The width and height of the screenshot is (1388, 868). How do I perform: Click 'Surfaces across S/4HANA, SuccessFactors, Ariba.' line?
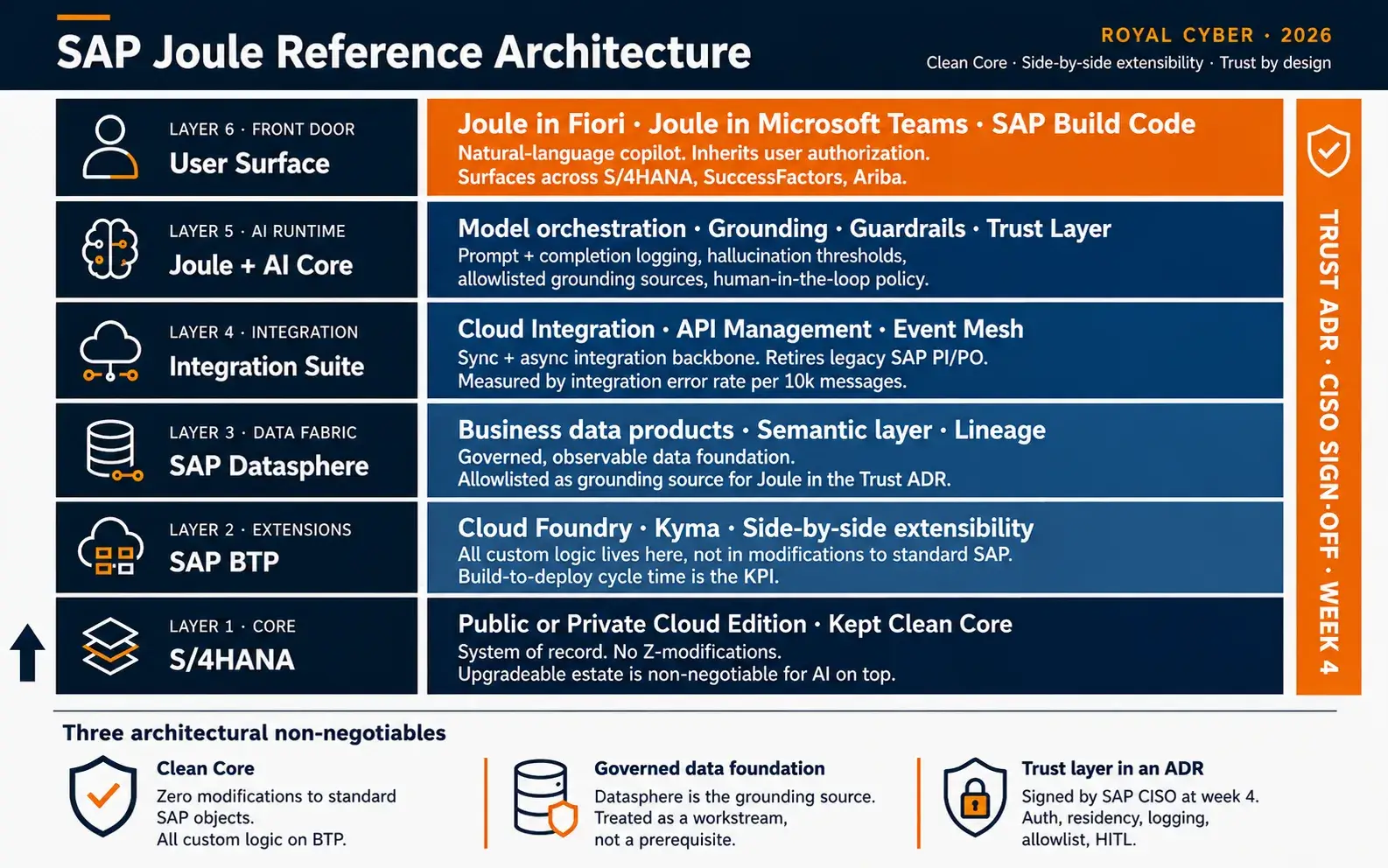682,177
